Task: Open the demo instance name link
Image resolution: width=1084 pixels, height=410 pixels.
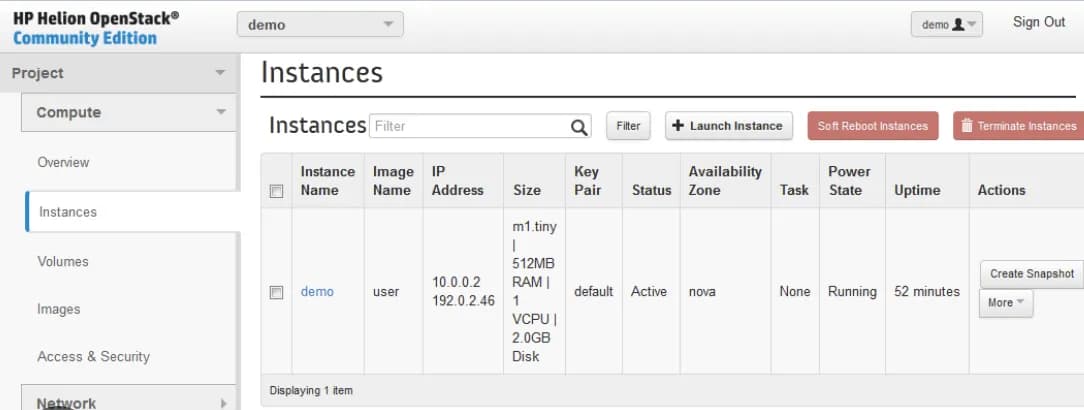Action: pyautogui.click(x=317, y=292)
